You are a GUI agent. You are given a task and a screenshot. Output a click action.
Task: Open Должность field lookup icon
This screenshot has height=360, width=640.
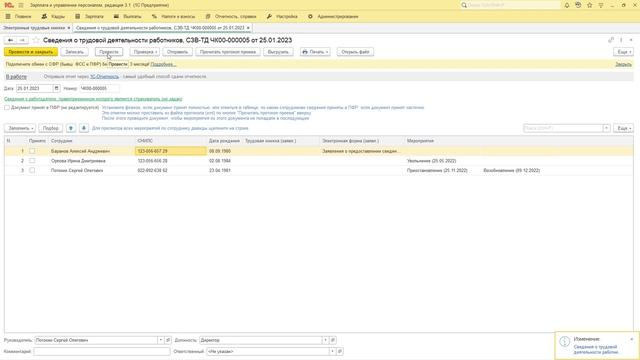pyautogui.click(x=333, y=340)
